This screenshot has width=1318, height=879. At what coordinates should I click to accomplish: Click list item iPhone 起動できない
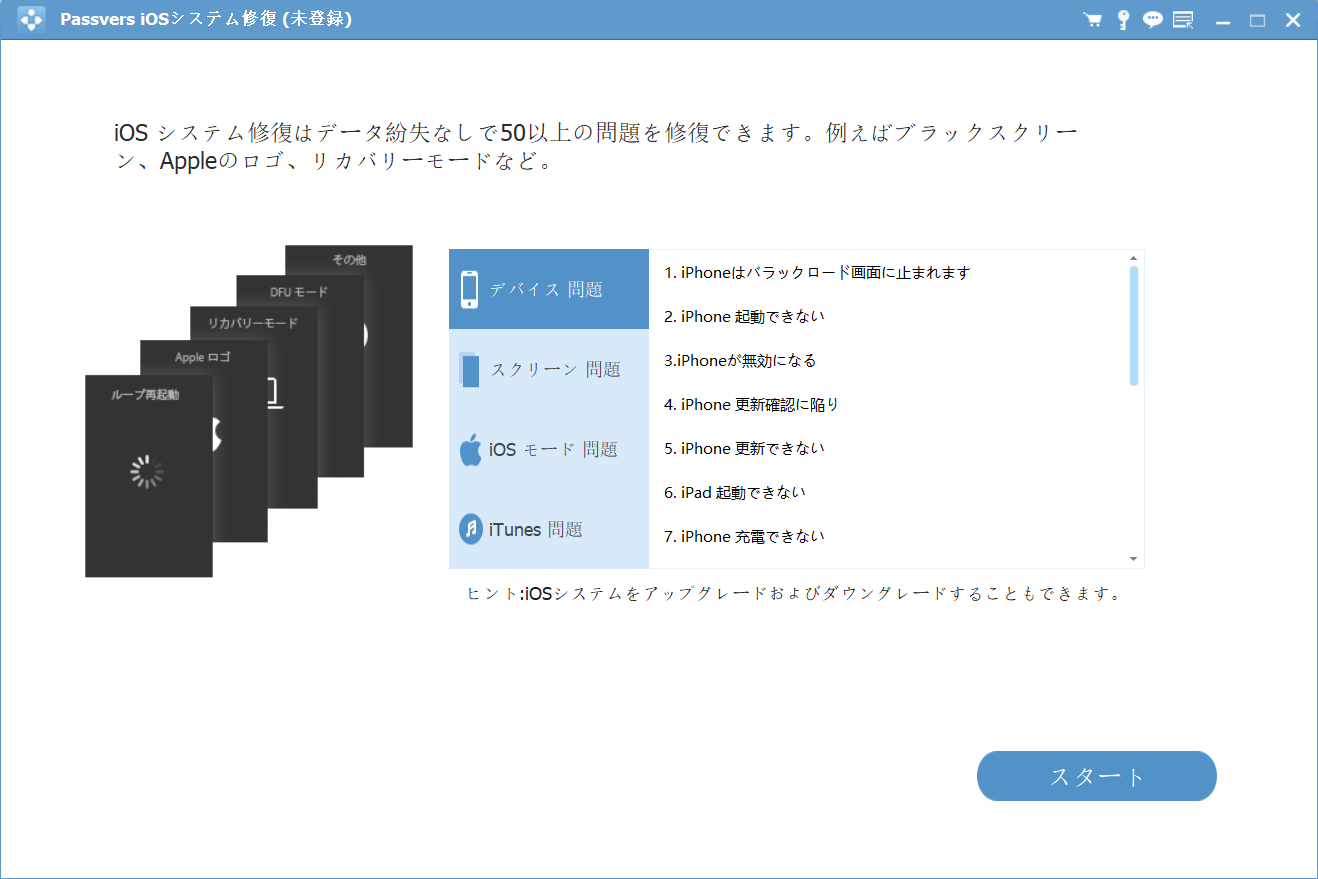pos(744,316)
